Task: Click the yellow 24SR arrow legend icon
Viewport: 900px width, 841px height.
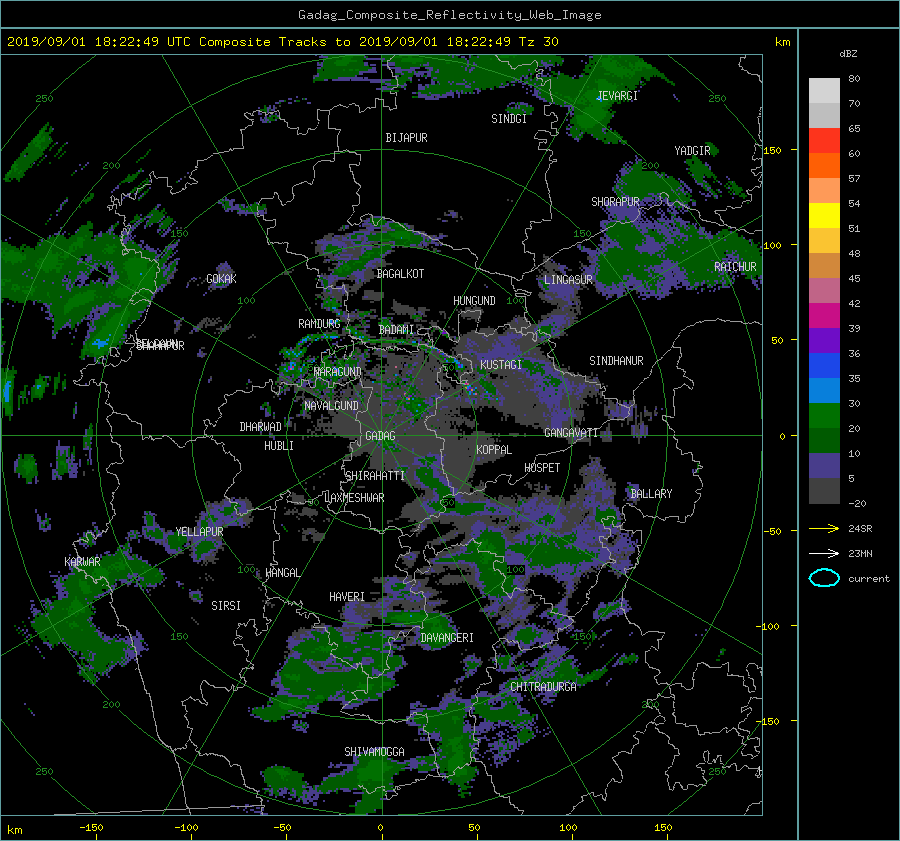Action: (824, 528)
